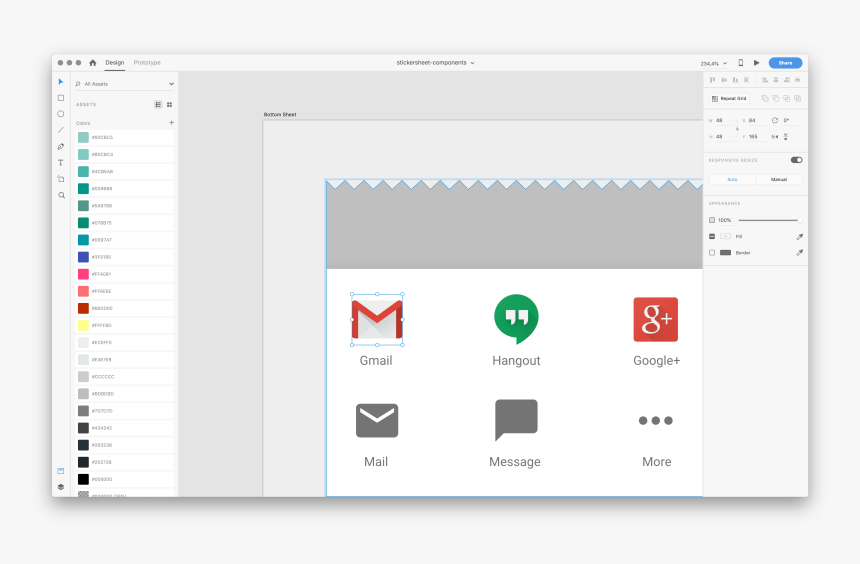
Task: Add a new color with plus icon
Action: [171, 123]
